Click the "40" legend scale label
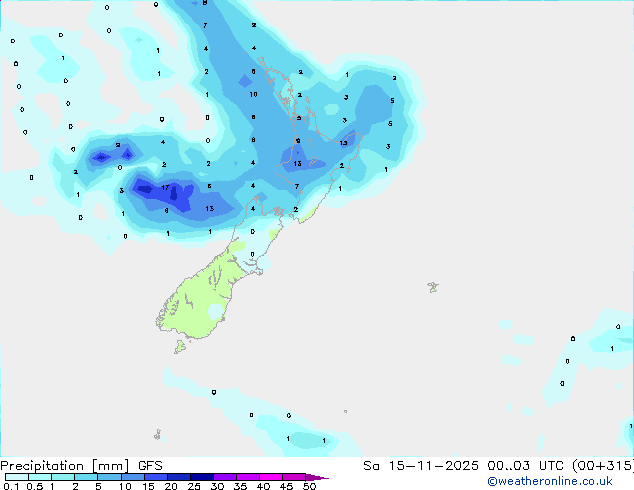Image resolution: width=634 pixels, height=490 pixels. [x=263, y=486]
